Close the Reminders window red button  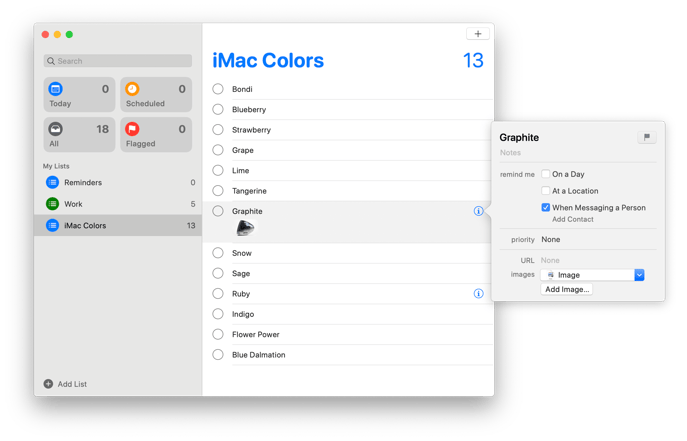click(45, 34)
